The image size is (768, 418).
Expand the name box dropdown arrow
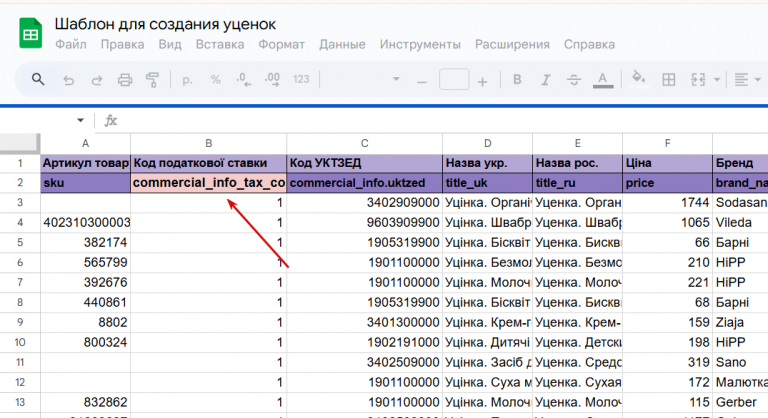point(80,120)
